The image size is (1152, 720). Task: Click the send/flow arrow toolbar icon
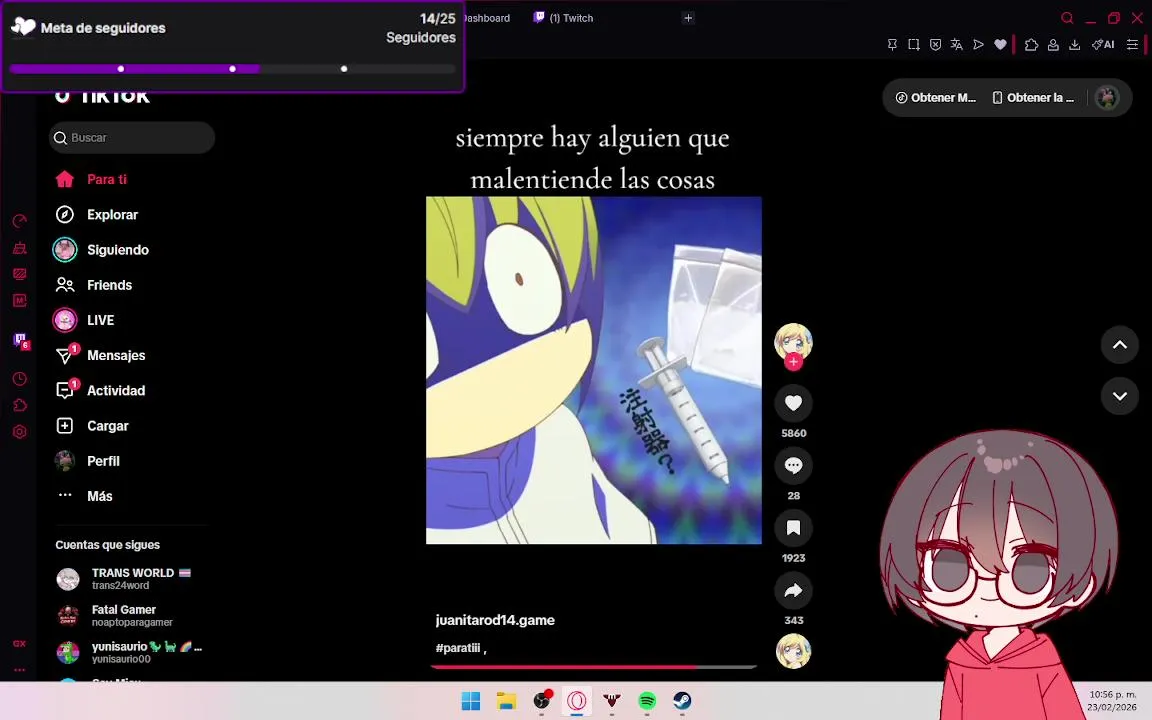tap(978, 45)
